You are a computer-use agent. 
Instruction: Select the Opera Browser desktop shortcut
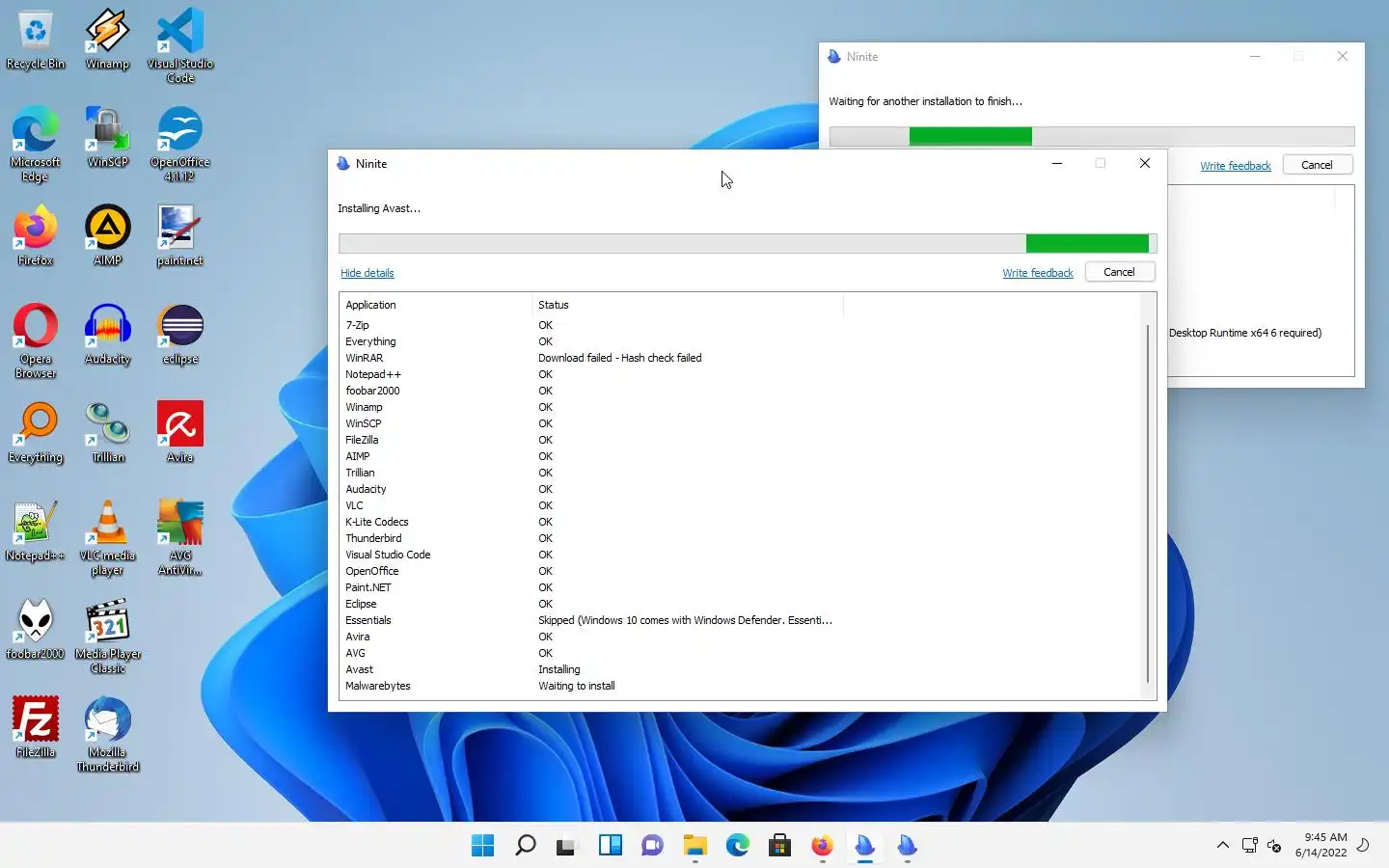(36, 341)
